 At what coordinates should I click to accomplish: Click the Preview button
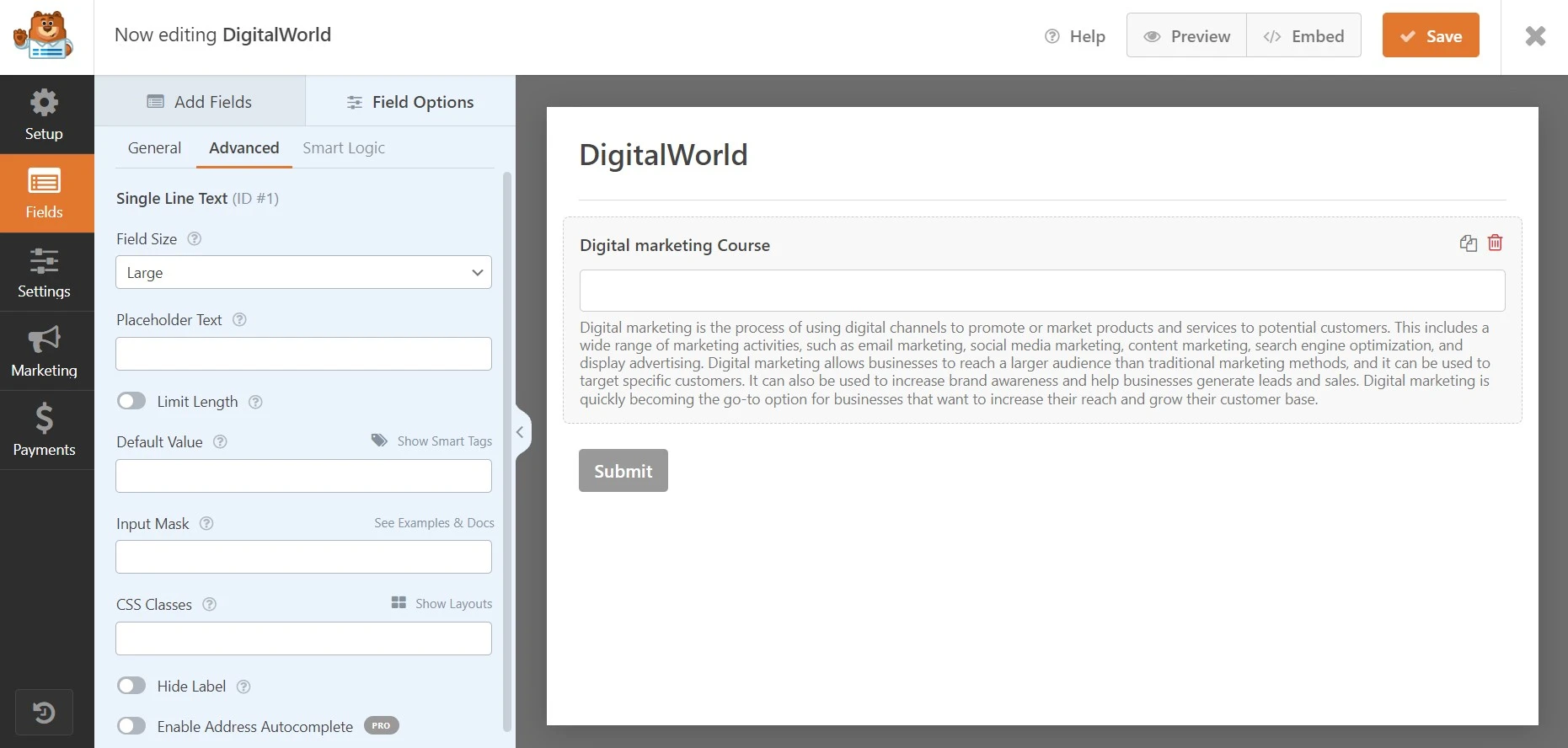pyautogui.click(x=1186, y=35)
